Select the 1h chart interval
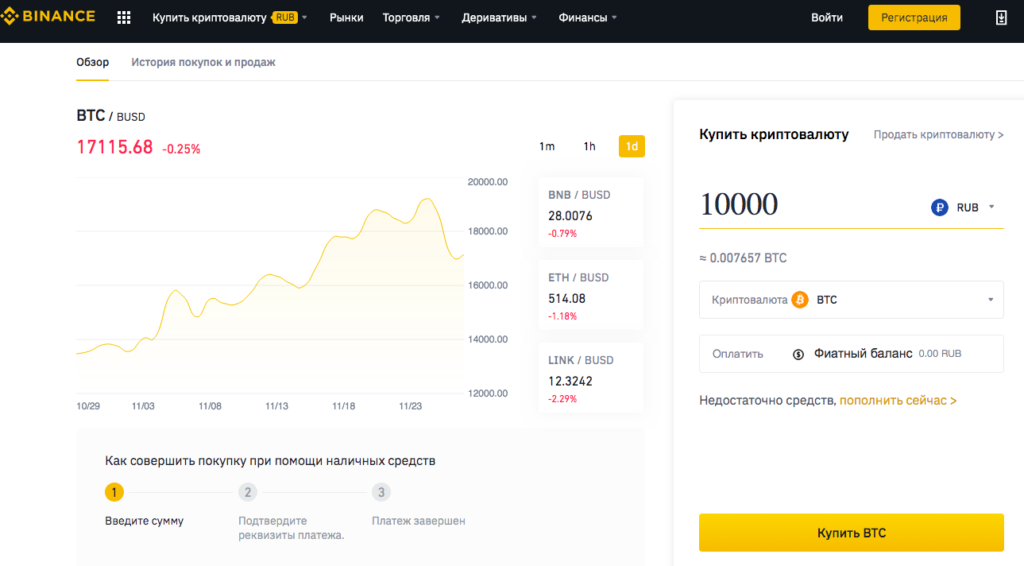1024x566 pixels. (590, 146)
